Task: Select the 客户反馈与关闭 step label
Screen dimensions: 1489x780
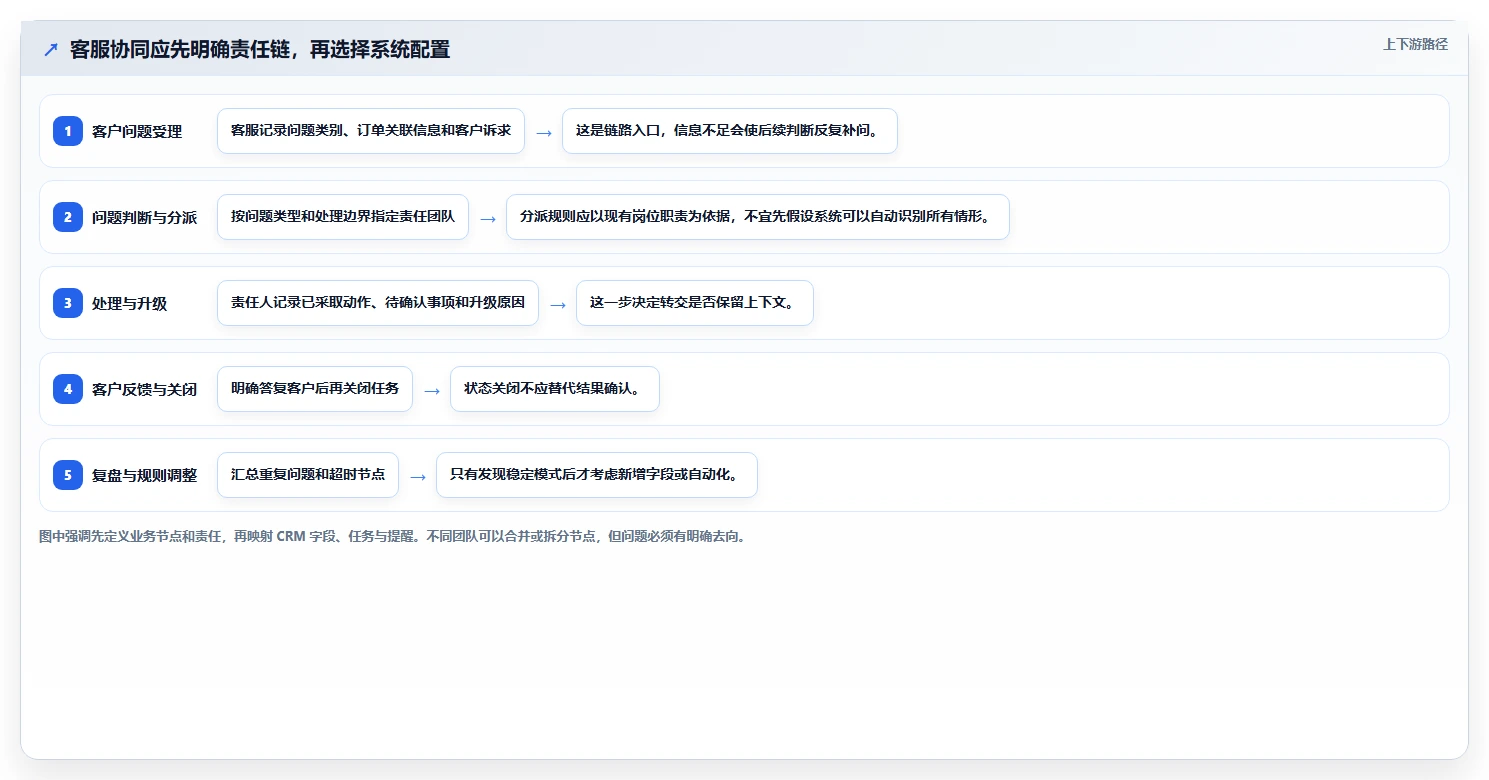Action: pos(144,389)
